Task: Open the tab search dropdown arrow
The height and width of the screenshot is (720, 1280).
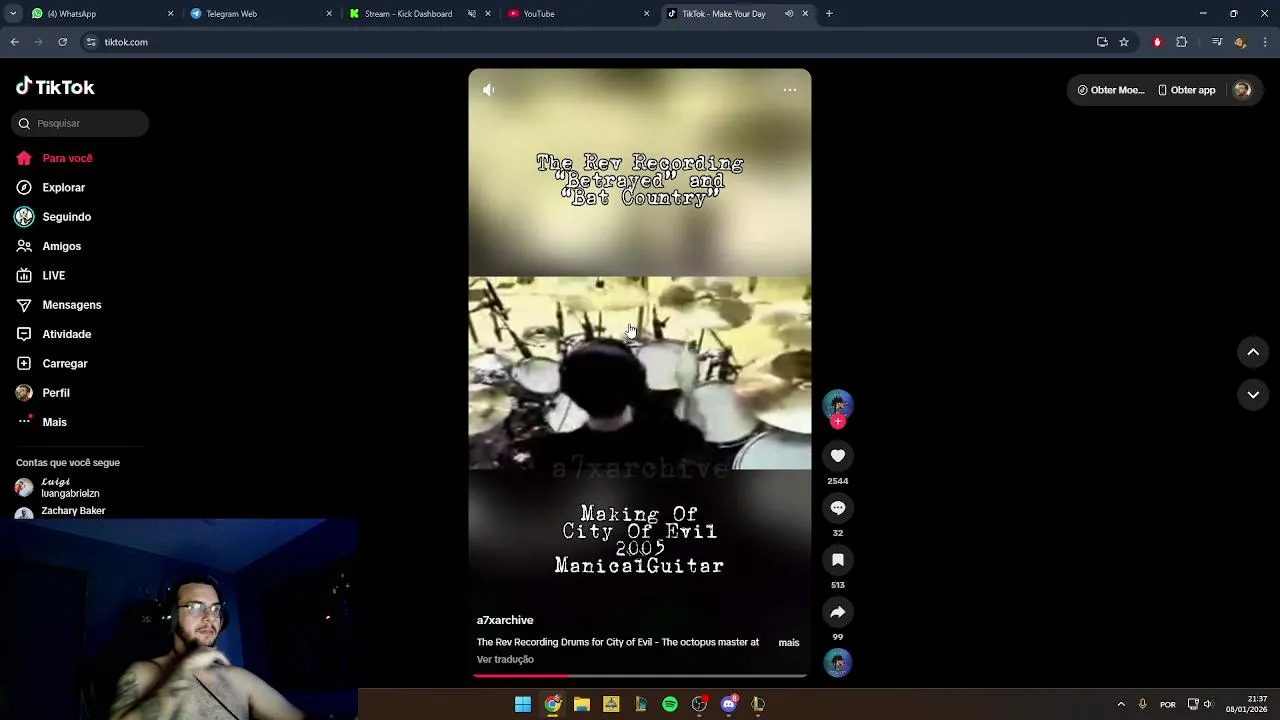Action: pos(13,14)
